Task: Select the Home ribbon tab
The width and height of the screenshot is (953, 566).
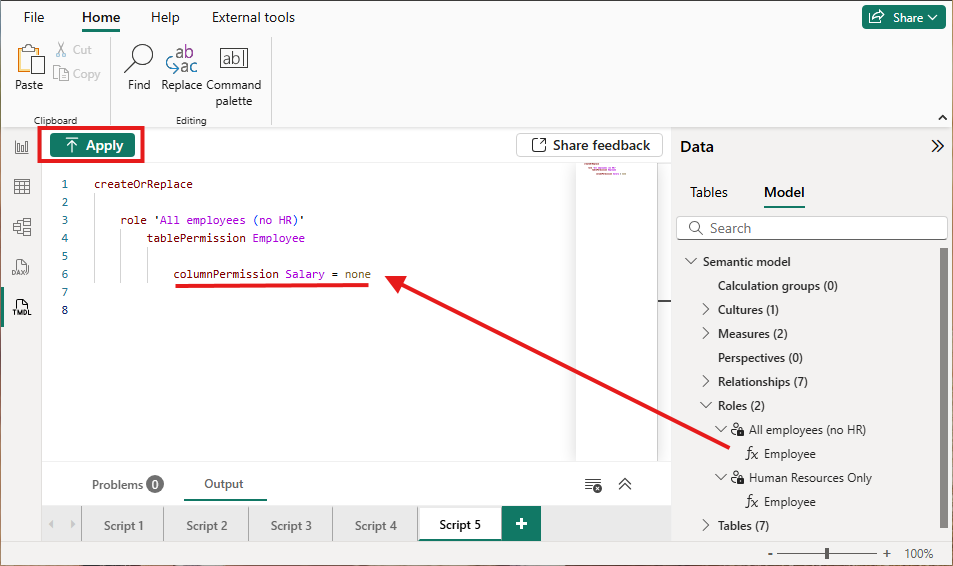Action: point(101,18)
